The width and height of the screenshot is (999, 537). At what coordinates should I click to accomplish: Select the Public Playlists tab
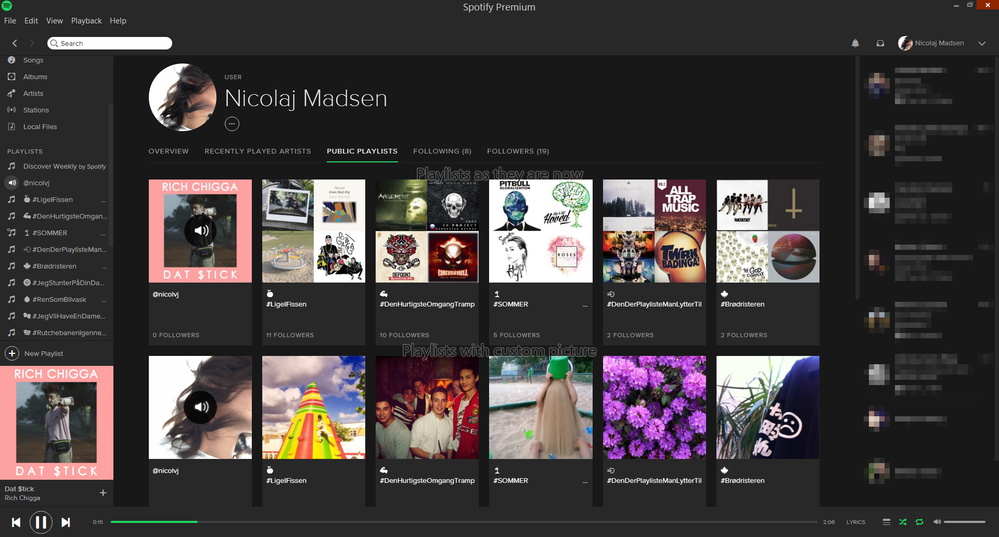362,151
